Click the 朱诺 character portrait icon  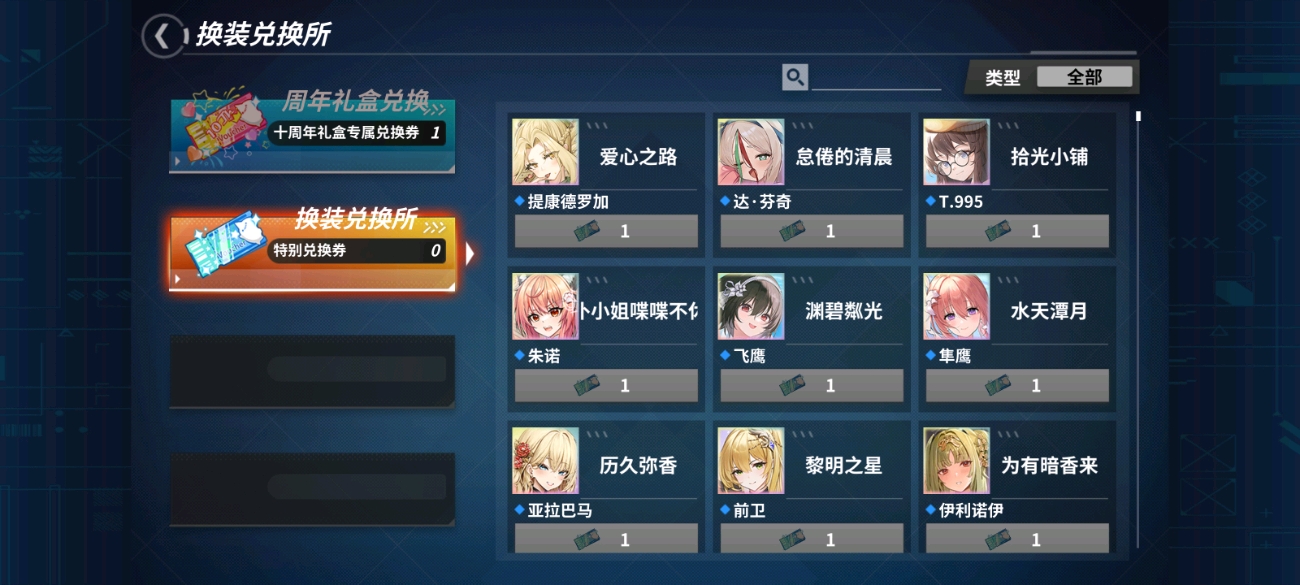point(545,307)
